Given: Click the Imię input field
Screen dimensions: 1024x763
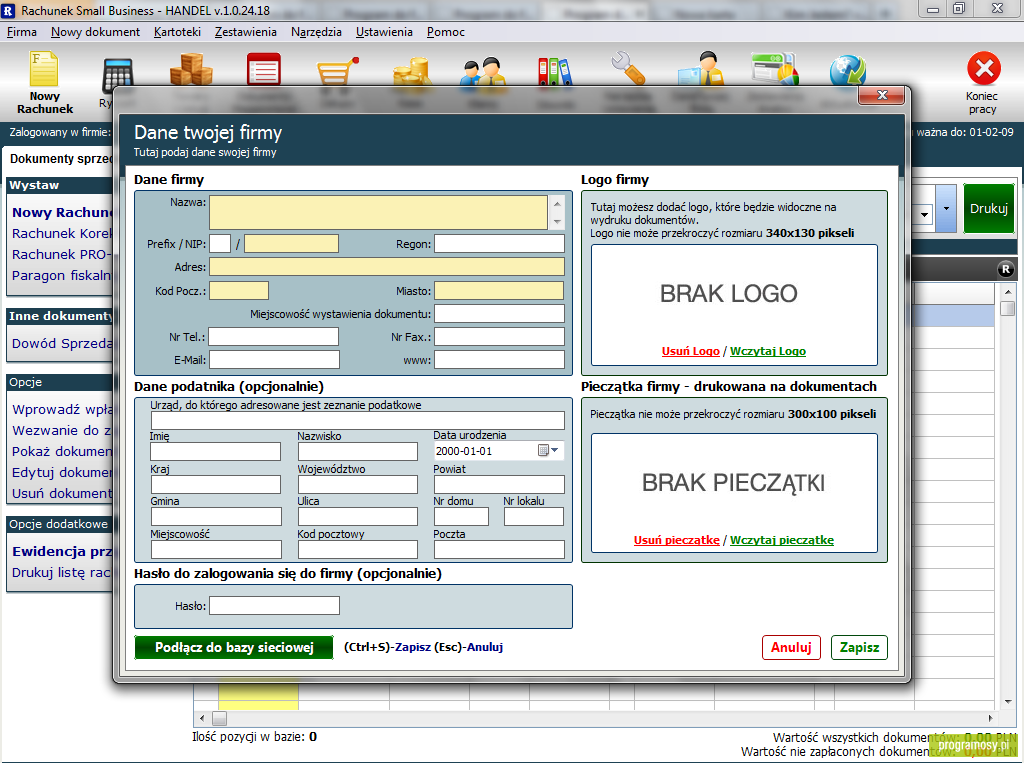Looking at the screenshot, I should coord(216,451).
